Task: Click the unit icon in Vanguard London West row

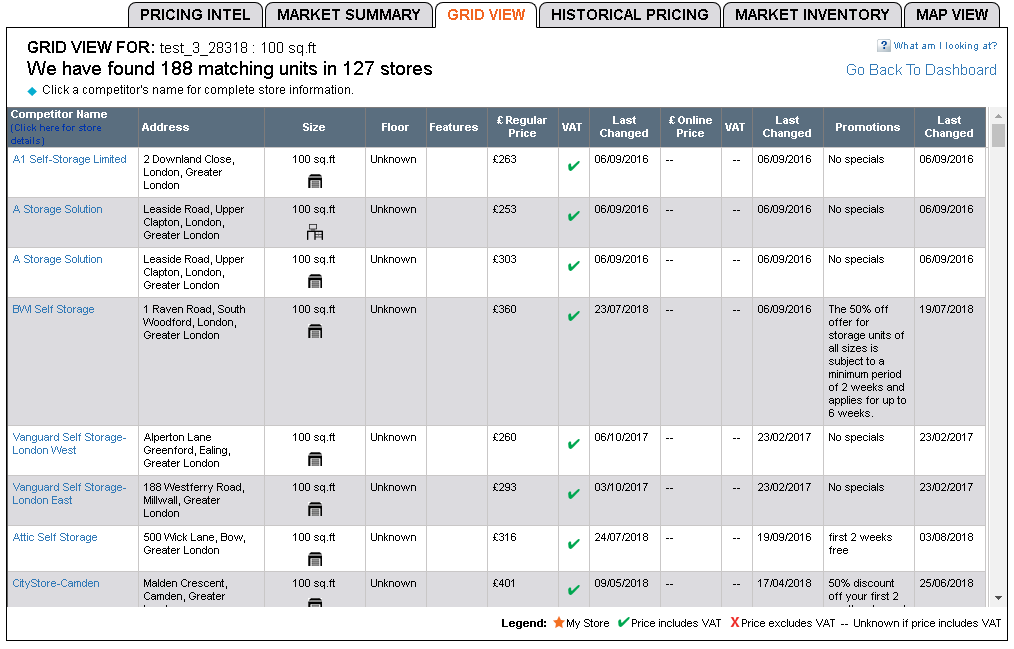Action: (315, 460)
